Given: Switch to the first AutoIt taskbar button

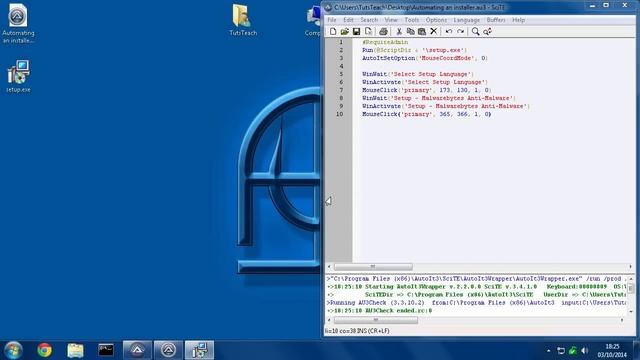Looking at the screenshot, I should [137, 350].
